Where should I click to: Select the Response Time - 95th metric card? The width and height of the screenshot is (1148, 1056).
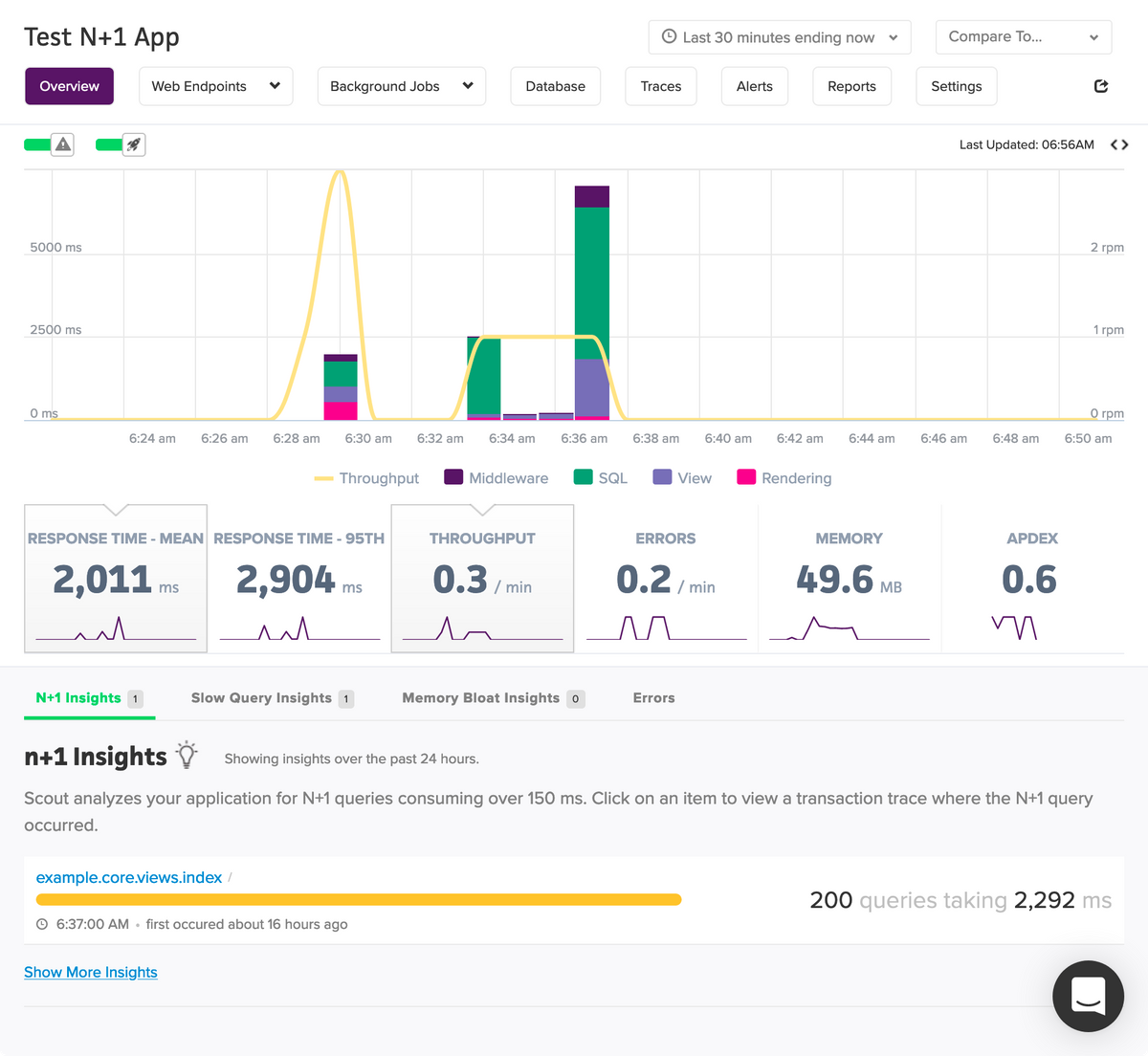(x=299, y=579)
